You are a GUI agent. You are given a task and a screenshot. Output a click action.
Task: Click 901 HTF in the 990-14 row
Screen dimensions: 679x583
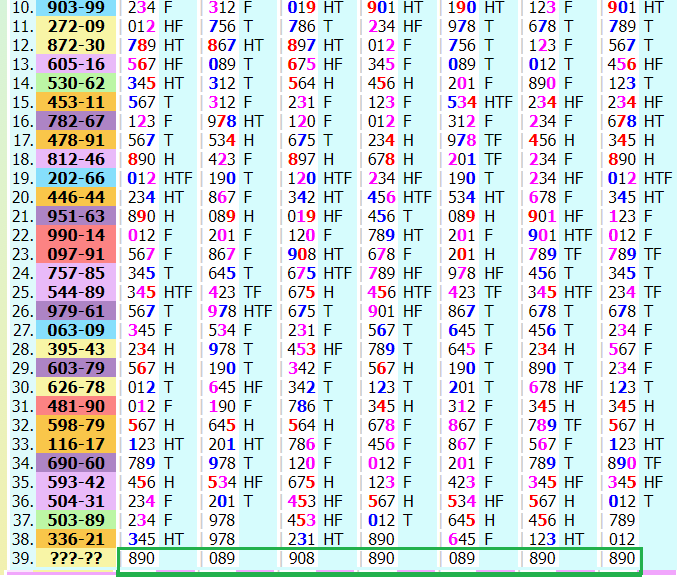(560, 235)
